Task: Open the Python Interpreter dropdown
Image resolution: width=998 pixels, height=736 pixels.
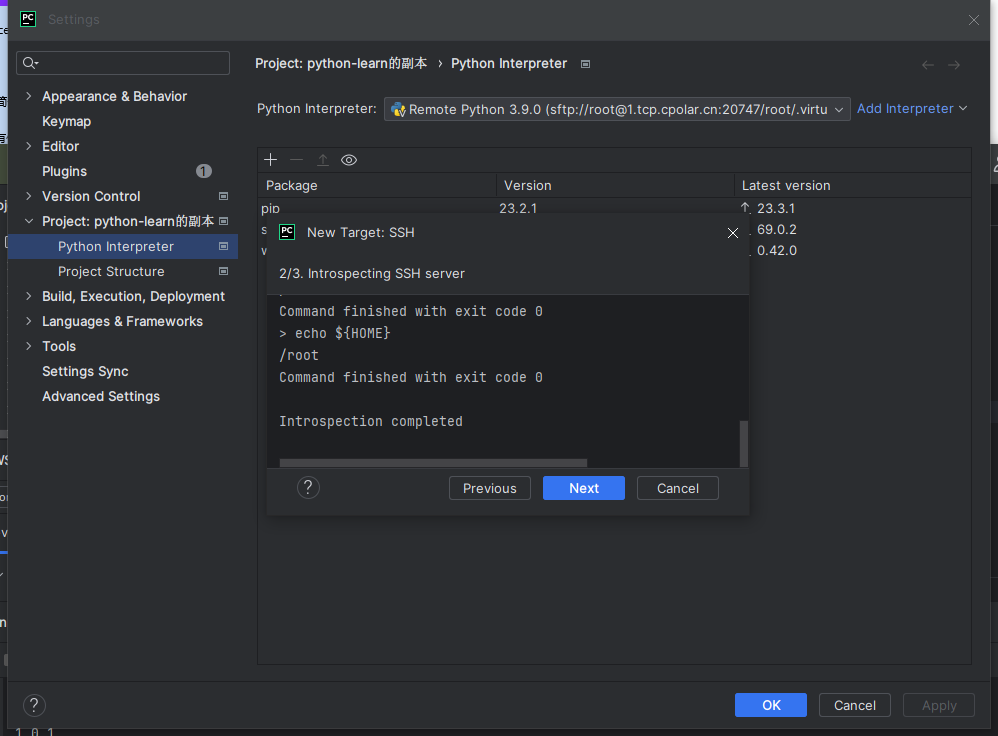Action: pyautogui.click(x=617, y=109)
